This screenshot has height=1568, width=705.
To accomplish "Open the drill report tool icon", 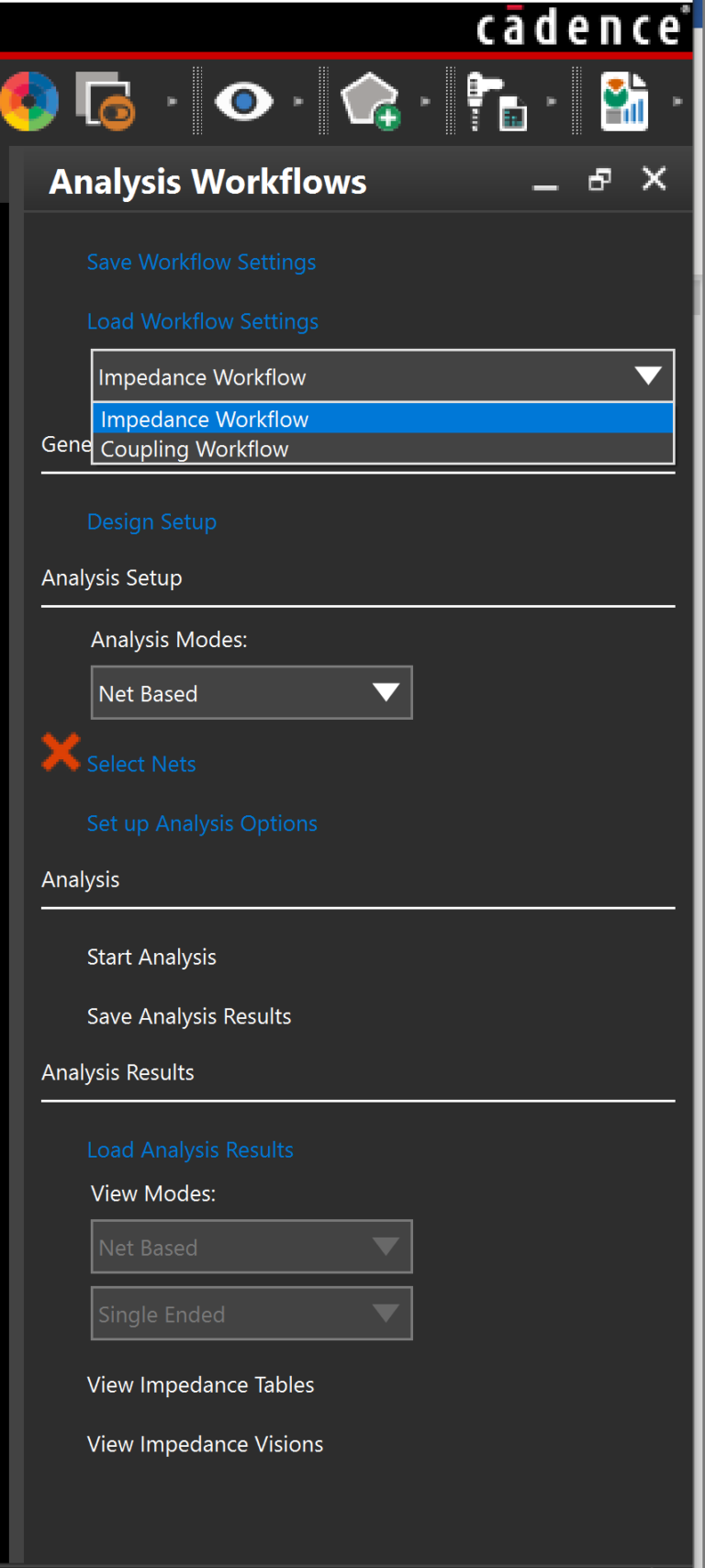I will coord(496,99).
